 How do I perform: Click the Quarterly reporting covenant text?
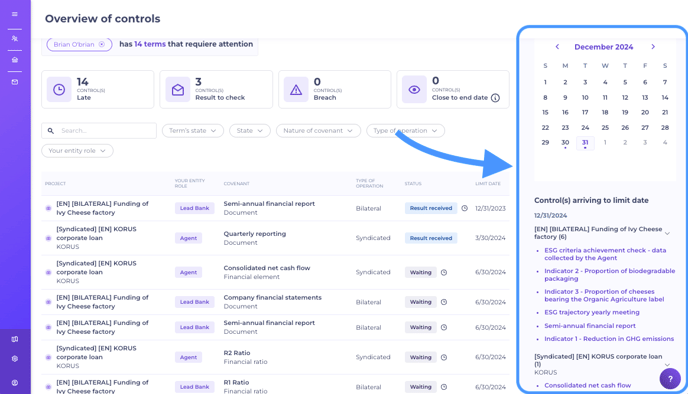tap(254, 234)
